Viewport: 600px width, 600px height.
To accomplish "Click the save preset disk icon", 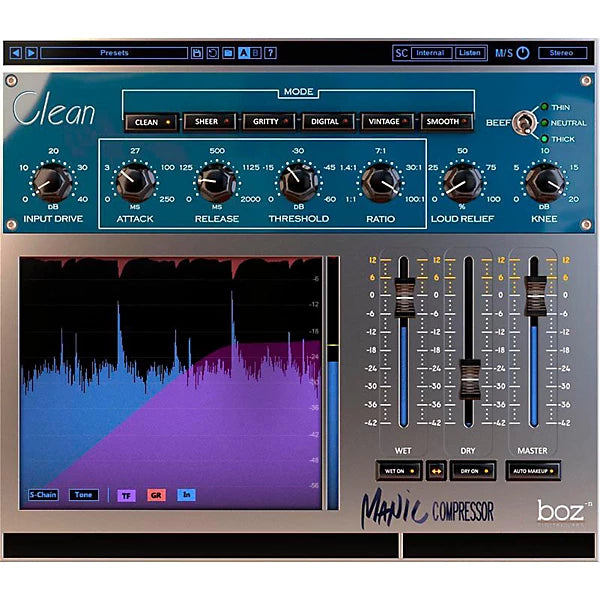I will [197, 52].
